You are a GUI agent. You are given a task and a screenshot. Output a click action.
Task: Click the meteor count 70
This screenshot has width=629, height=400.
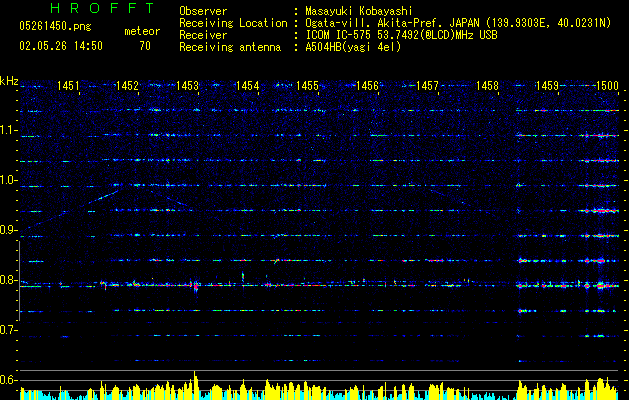145,46
